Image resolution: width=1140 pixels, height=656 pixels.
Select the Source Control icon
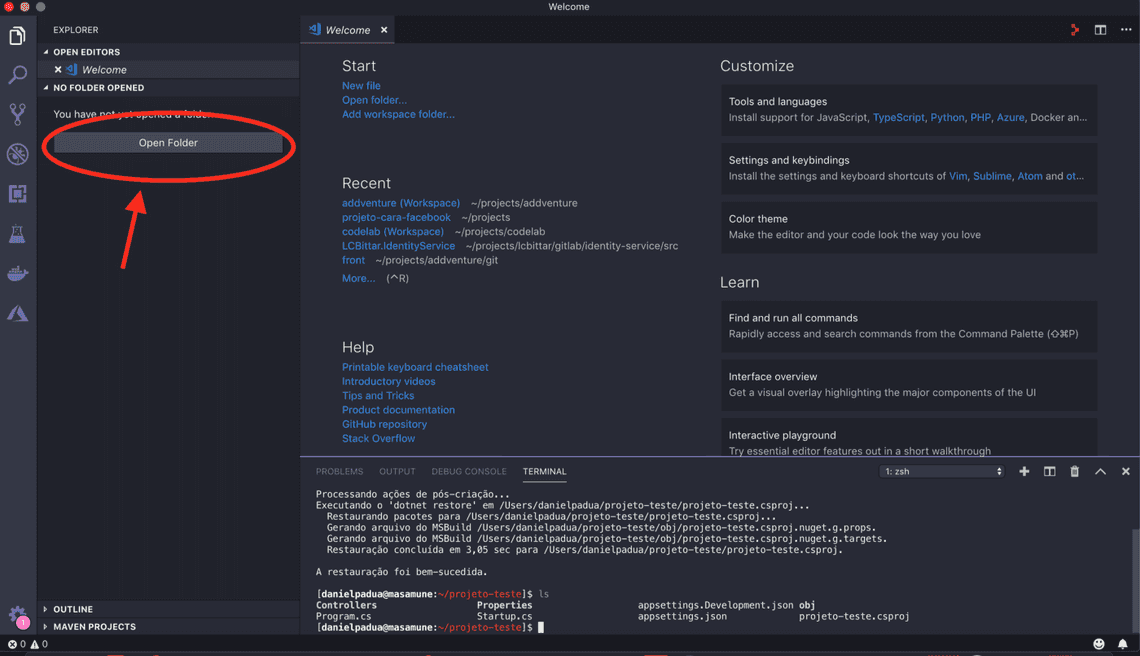pyautogui.click(x=16, y=114)
